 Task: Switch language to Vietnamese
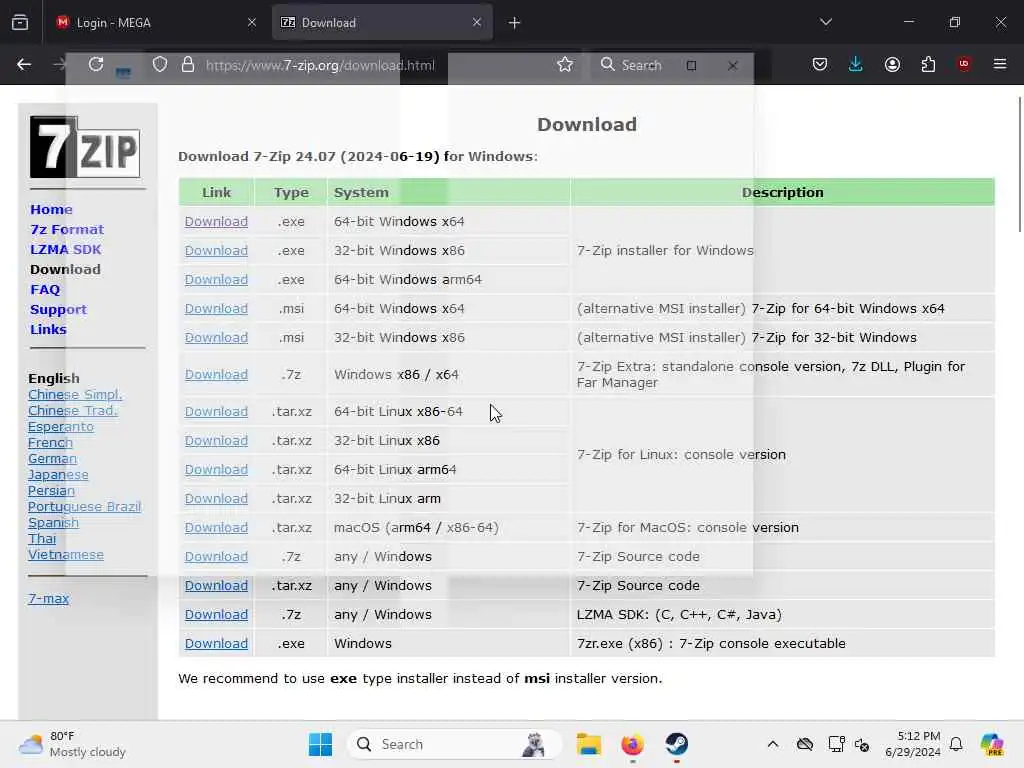tap(65, 554)
